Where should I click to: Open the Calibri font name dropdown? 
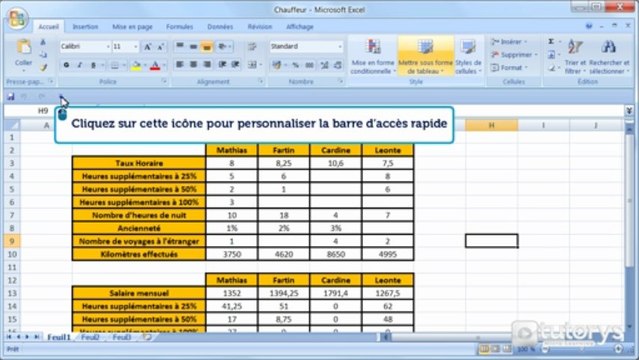(108, 46)
